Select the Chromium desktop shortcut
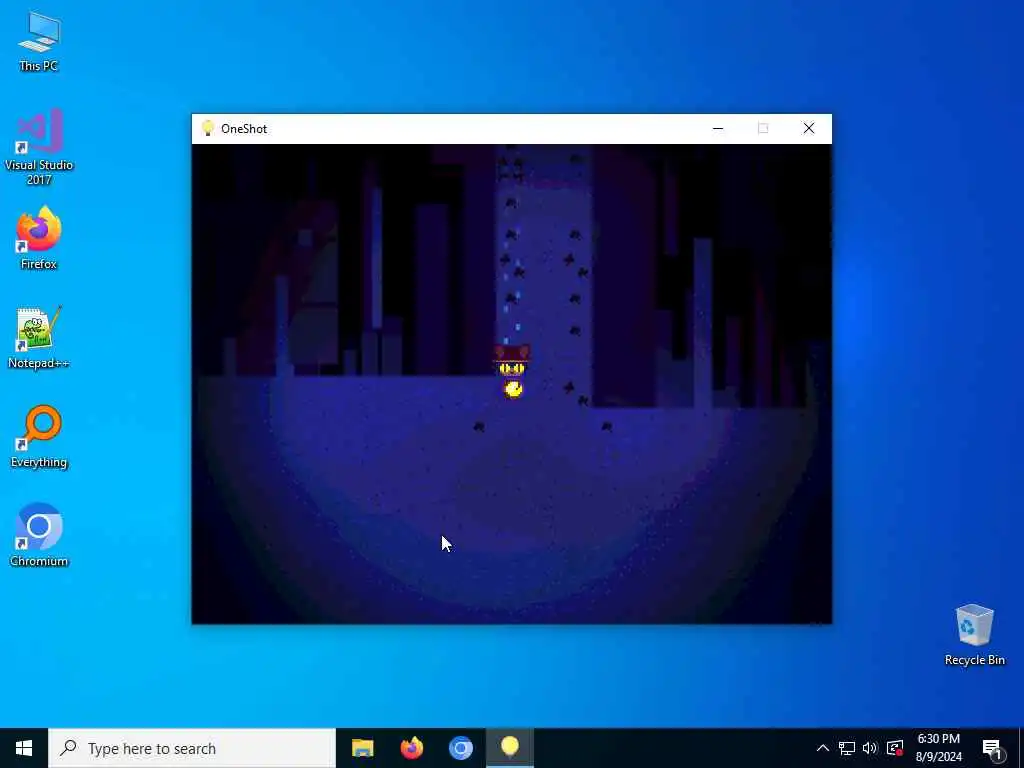1024x768 pixels. tap(39, 535)
